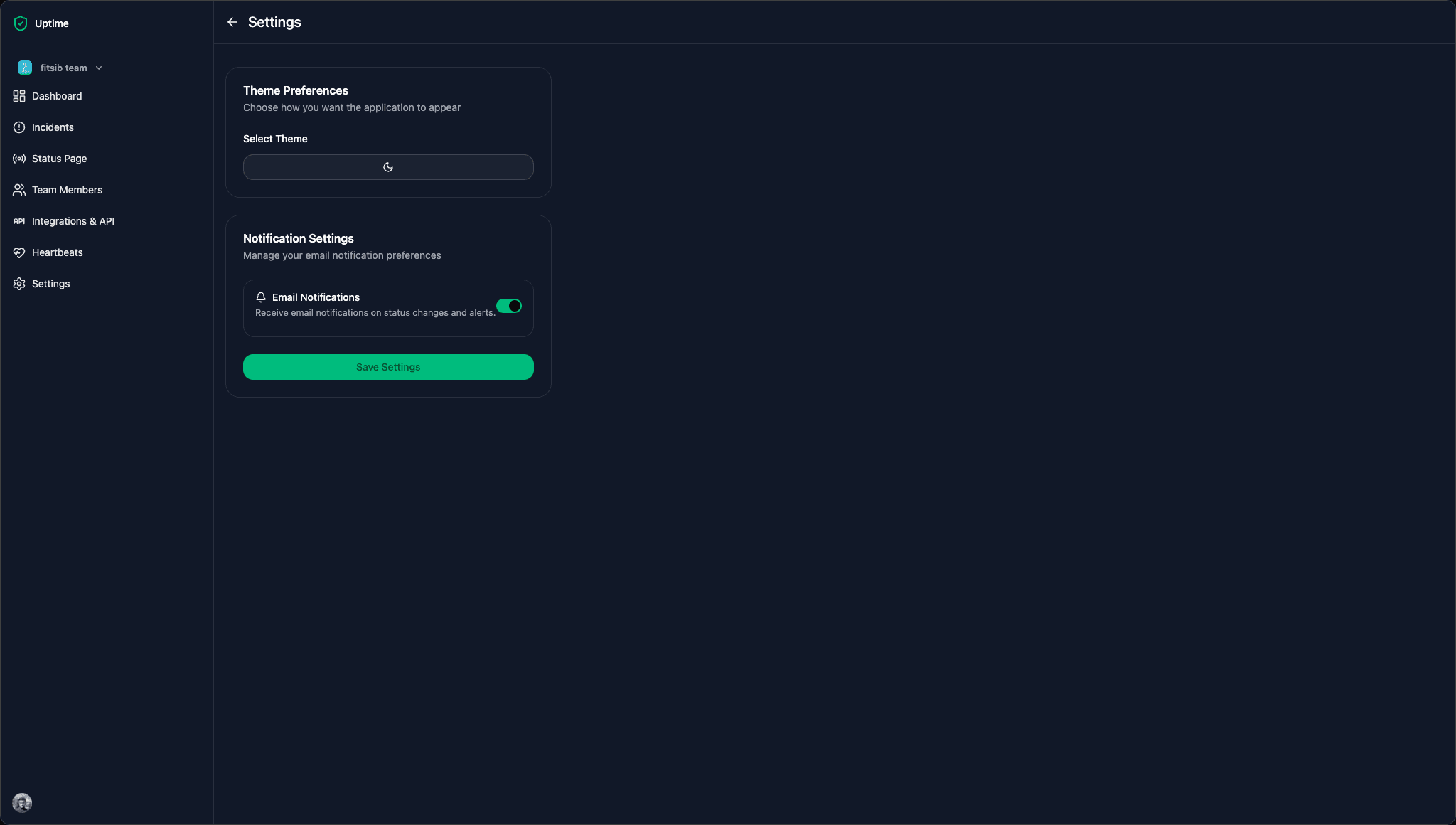Image resolution: width=1456 pixels, height=825 pixels.
Task: Click the moon icon in theme selector
Action: 388,167
